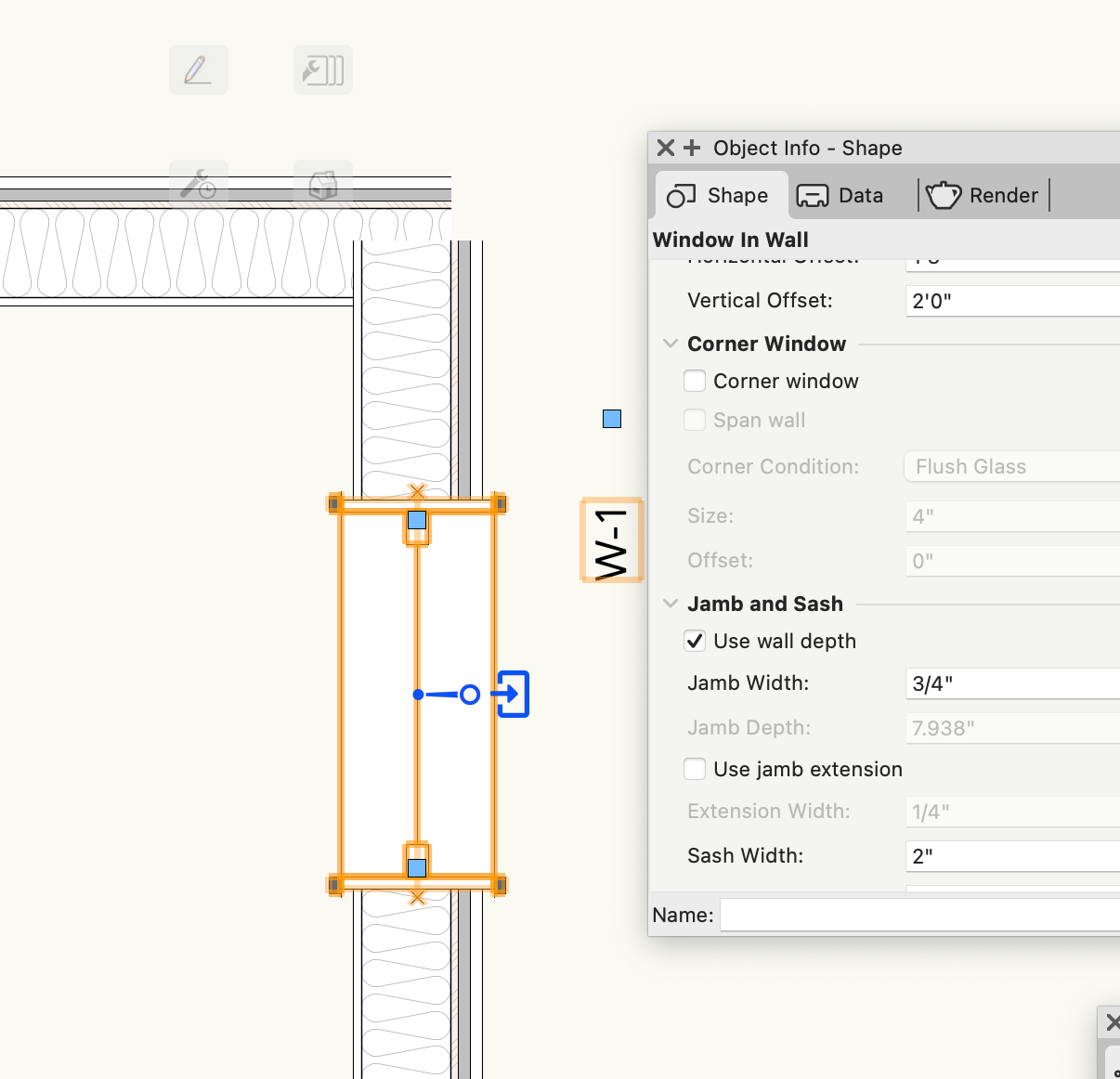The image size is (1120, 1079).
Task: Click the house building icon
Action: (322, 185)
